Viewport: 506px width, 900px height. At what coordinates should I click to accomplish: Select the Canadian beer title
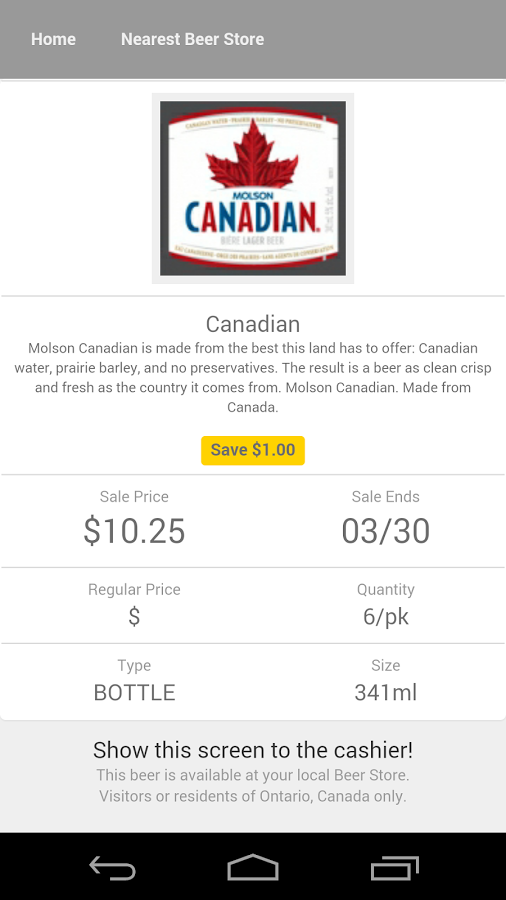pyautogui.click(x=253, y=324)
